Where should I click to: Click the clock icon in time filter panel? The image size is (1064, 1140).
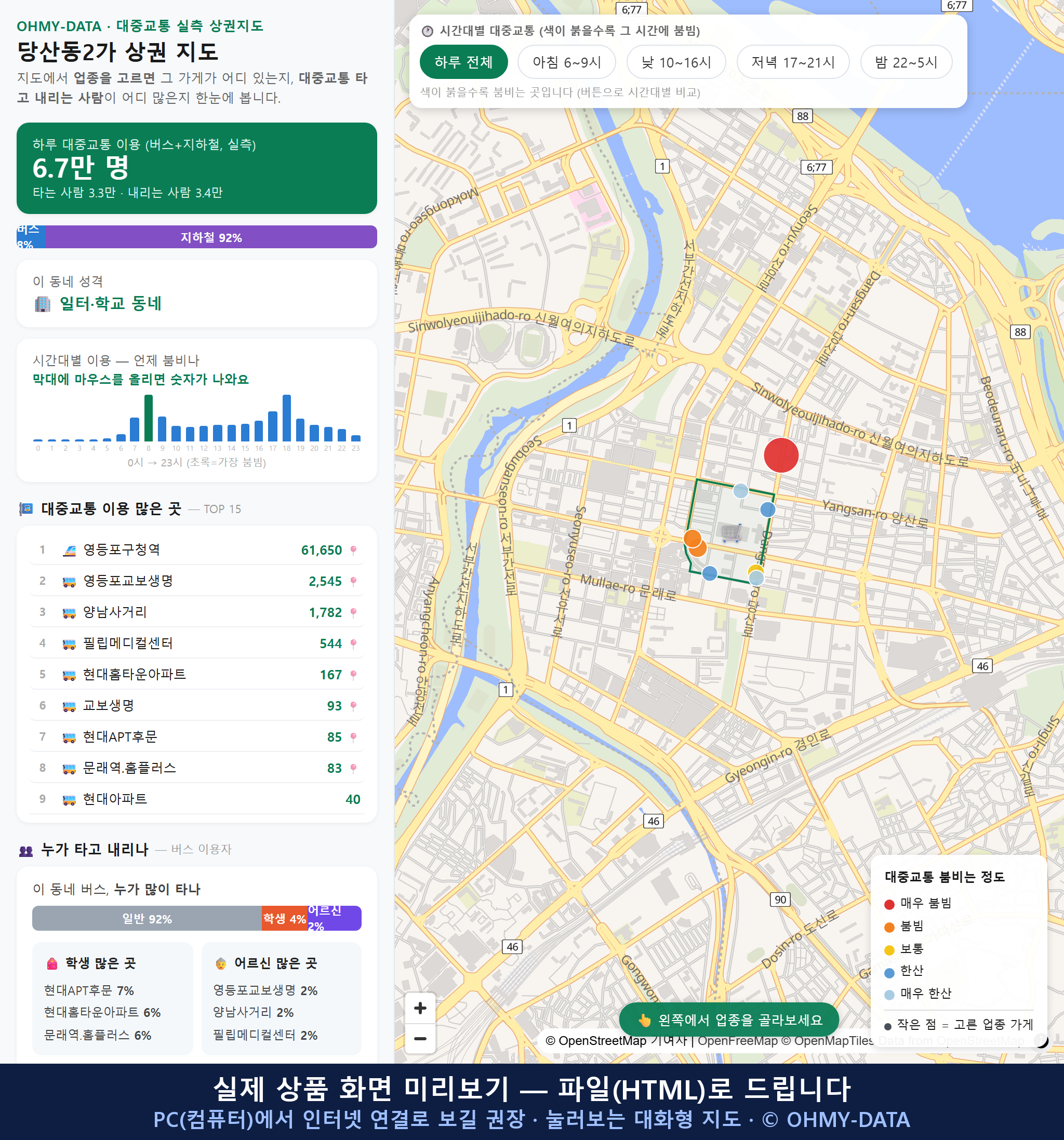(x=428, y=31)
